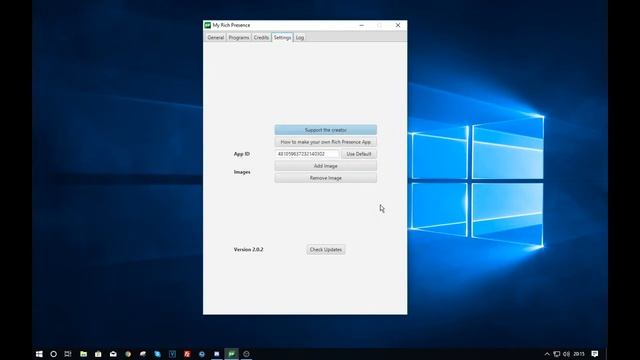The width and height of the screenshot is (640, 360).
Task: Close the My Rich Presence window
Action: click(x=398, y=25)
